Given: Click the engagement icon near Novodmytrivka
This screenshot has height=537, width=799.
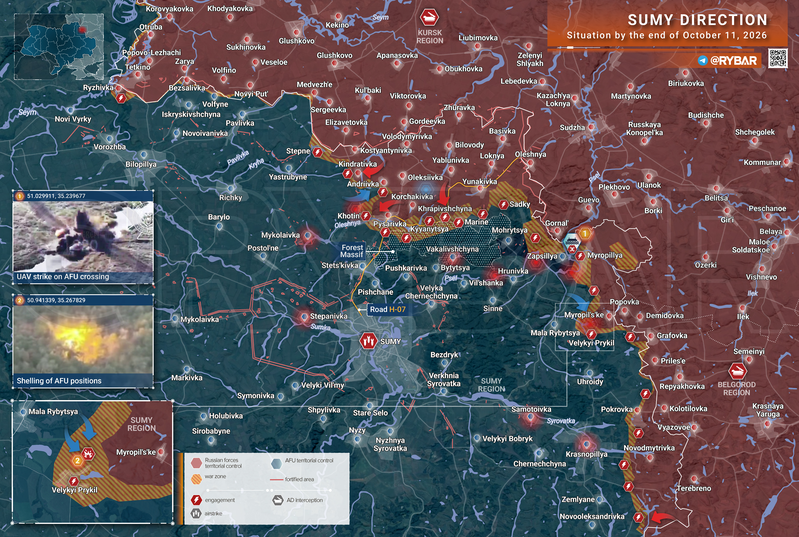Looking at the screenshot, I should pyautogui.click(x=638, y=433).
